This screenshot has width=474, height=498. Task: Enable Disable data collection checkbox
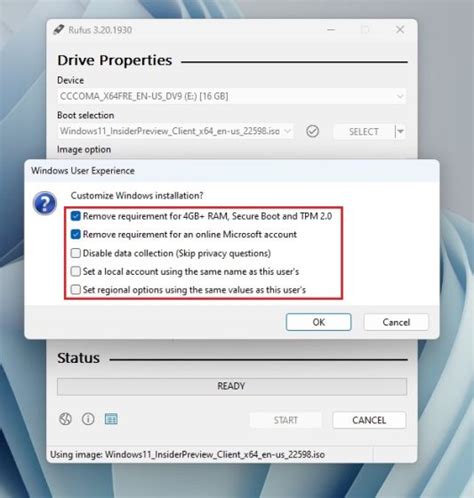(x=76, y=253)
